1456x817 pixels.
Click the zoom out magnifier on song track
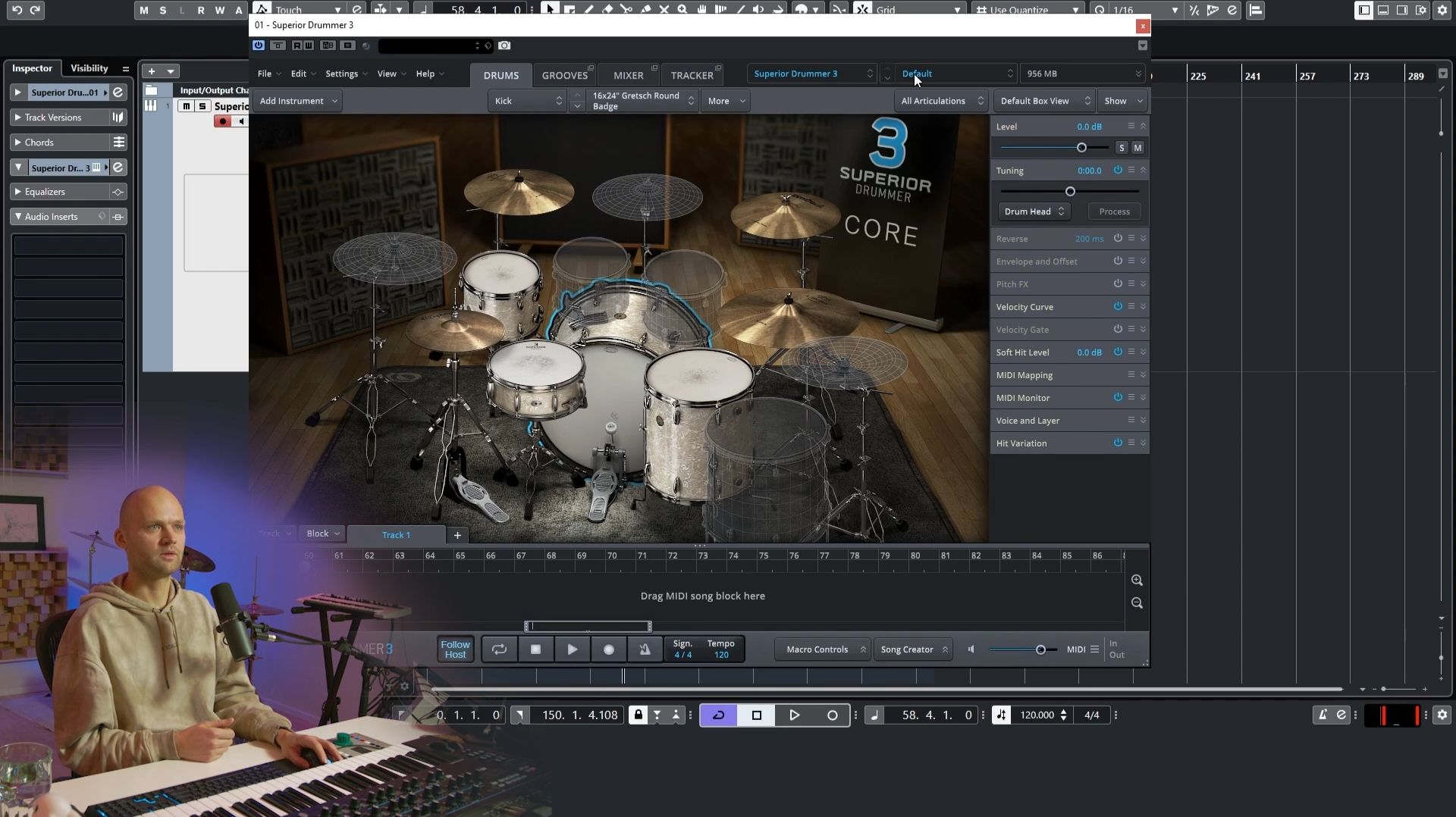pyautogui.click(x=1137, y=603)
